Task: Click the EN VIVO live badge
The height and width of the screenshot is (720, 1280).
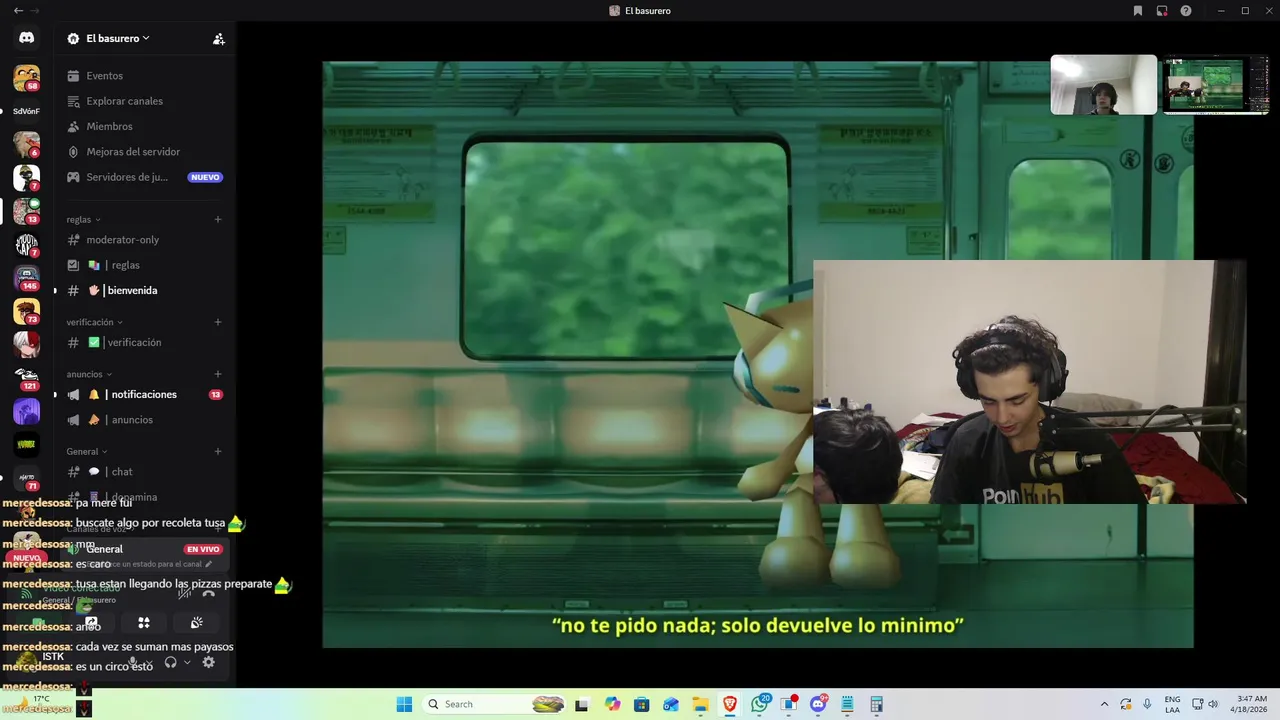Action: tap(203, 549)
